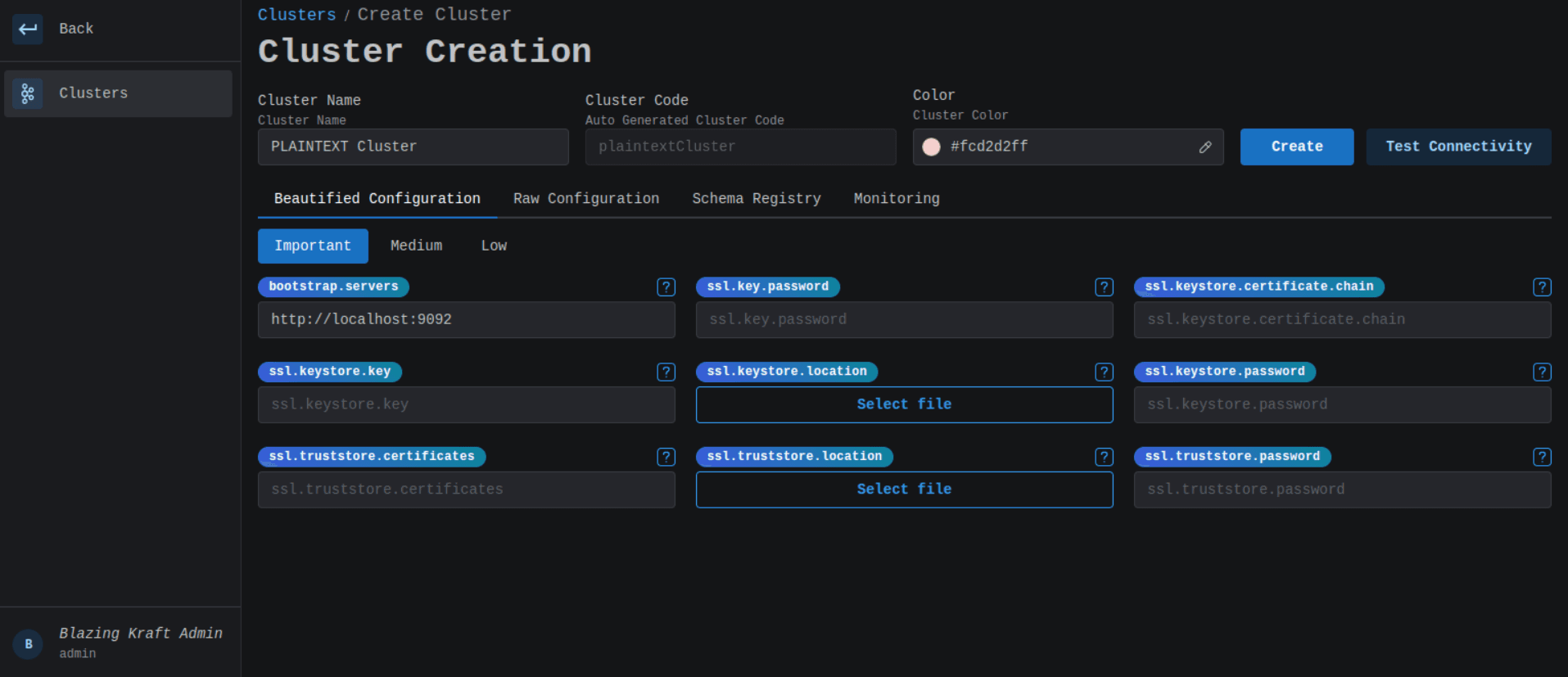
Task: Focus ssl.key.password input field
Action: tap(905, 319)
